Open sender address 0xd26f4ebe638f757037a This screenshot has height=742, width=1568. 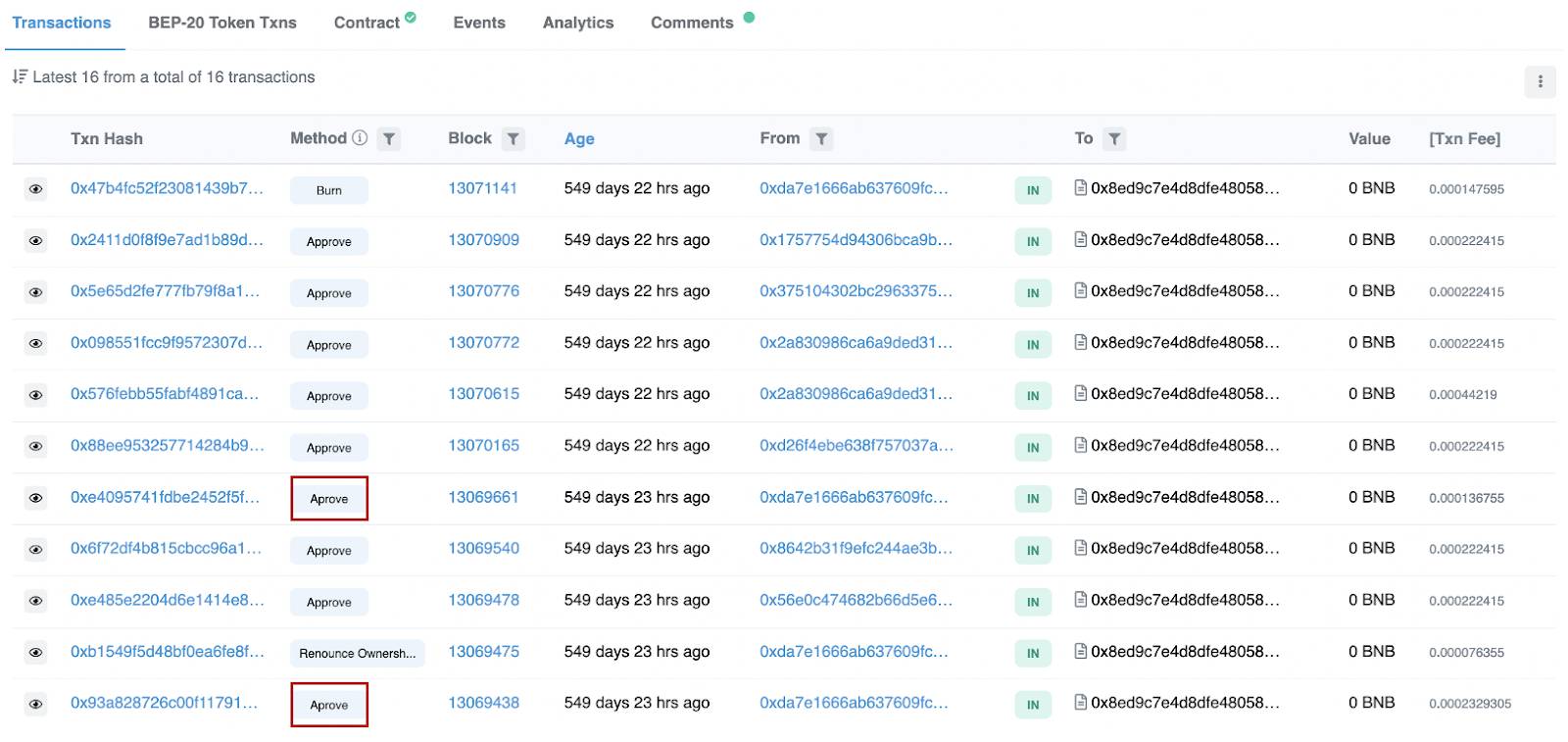(x=857, y=445)
